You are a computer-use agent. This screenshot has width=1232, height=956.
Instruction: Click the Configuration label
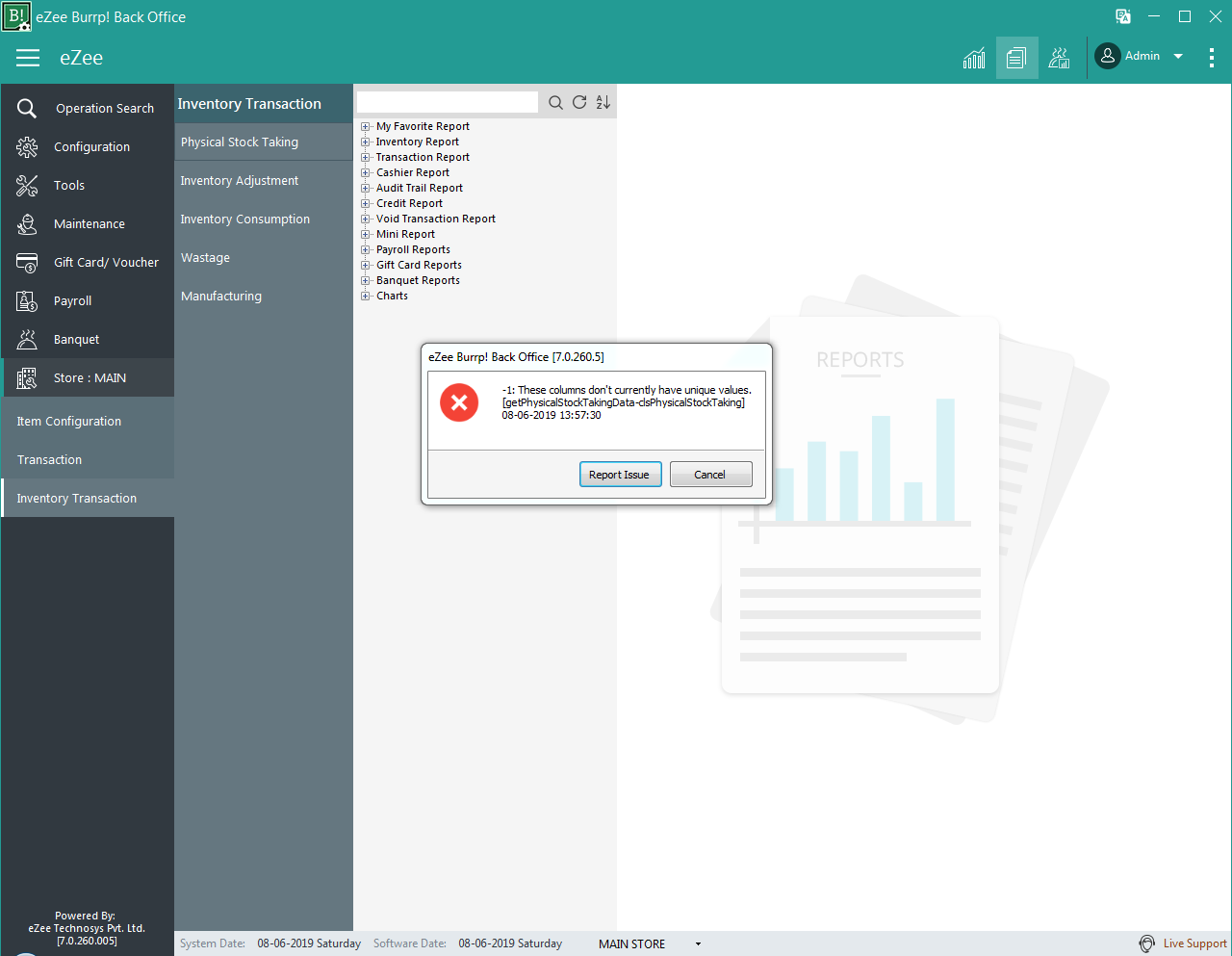click(91, 147)
